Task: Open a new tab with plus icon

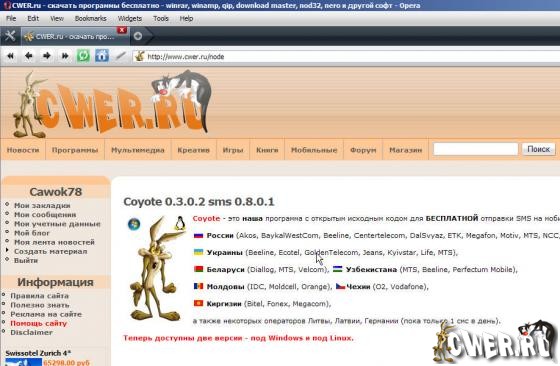Action: tap(138, 36)
